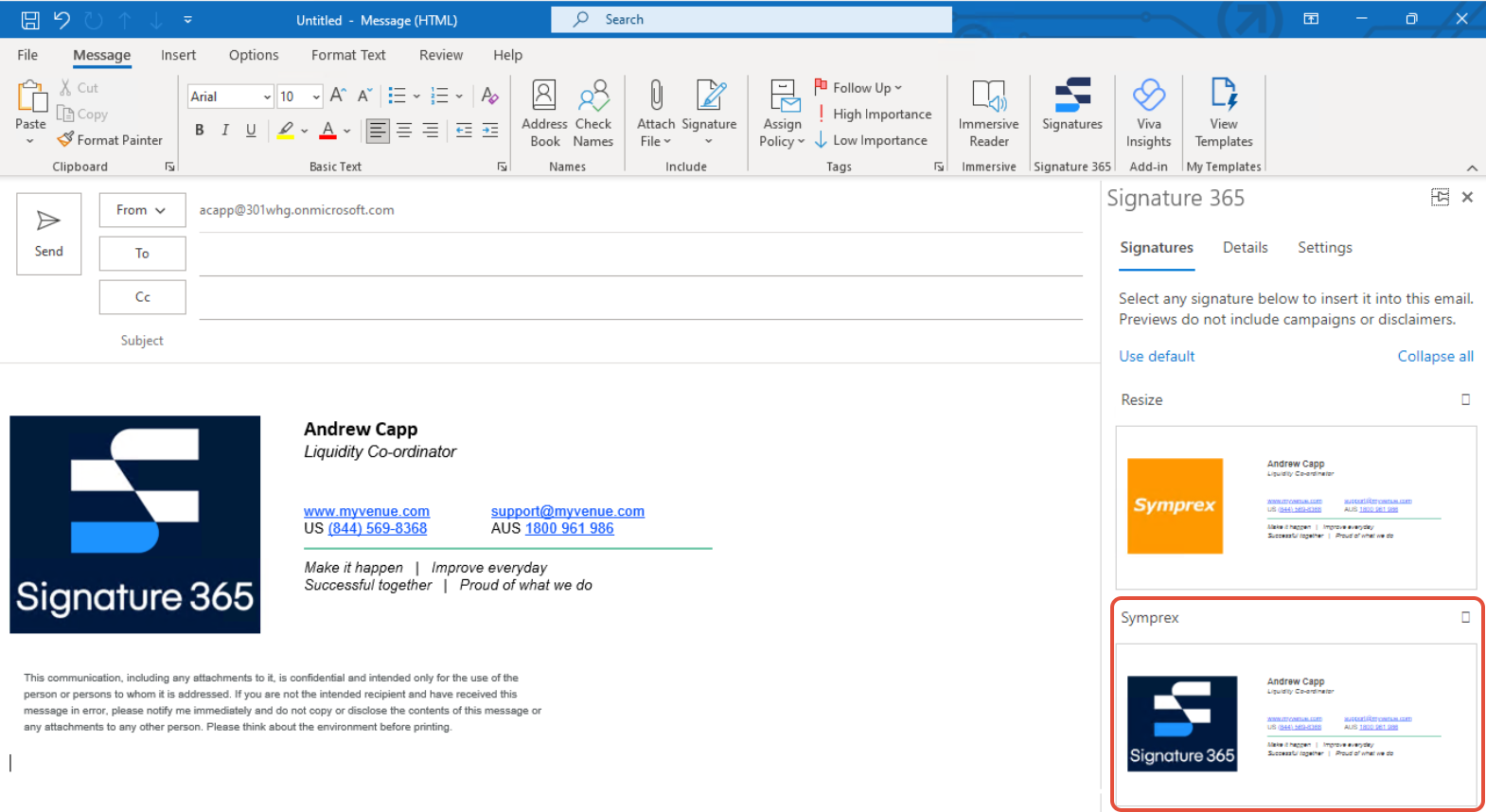Click the Search box in title bar

[x=752, y=19]
